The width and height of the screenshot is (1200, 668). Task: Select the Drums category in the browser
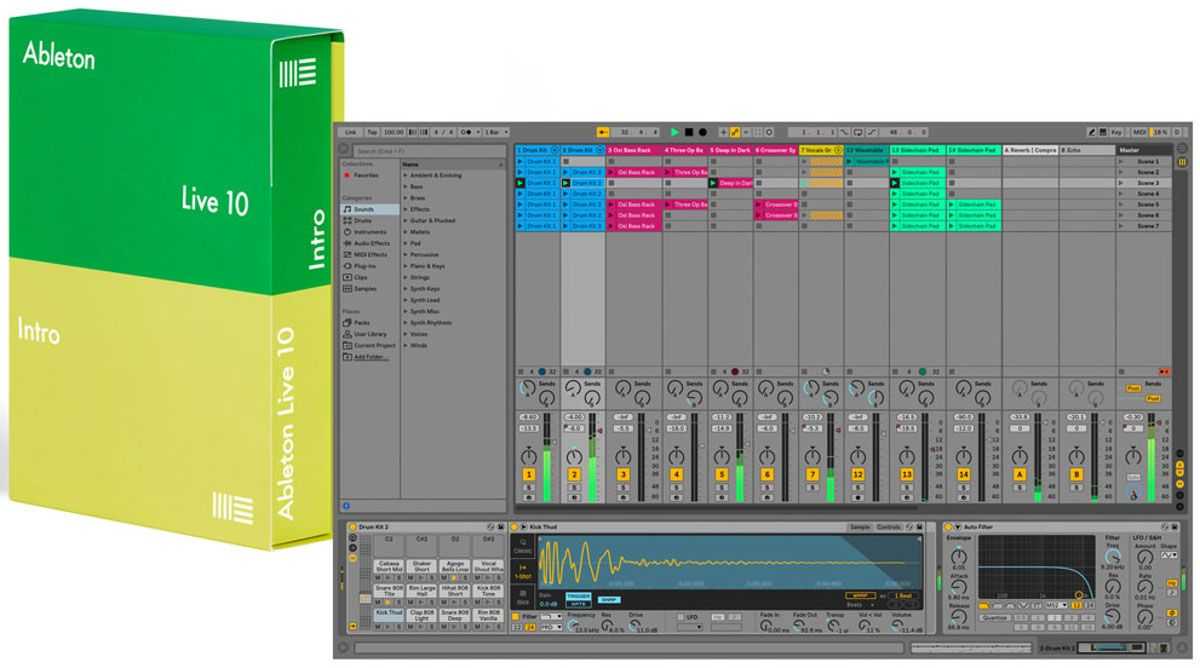(364, 220)
